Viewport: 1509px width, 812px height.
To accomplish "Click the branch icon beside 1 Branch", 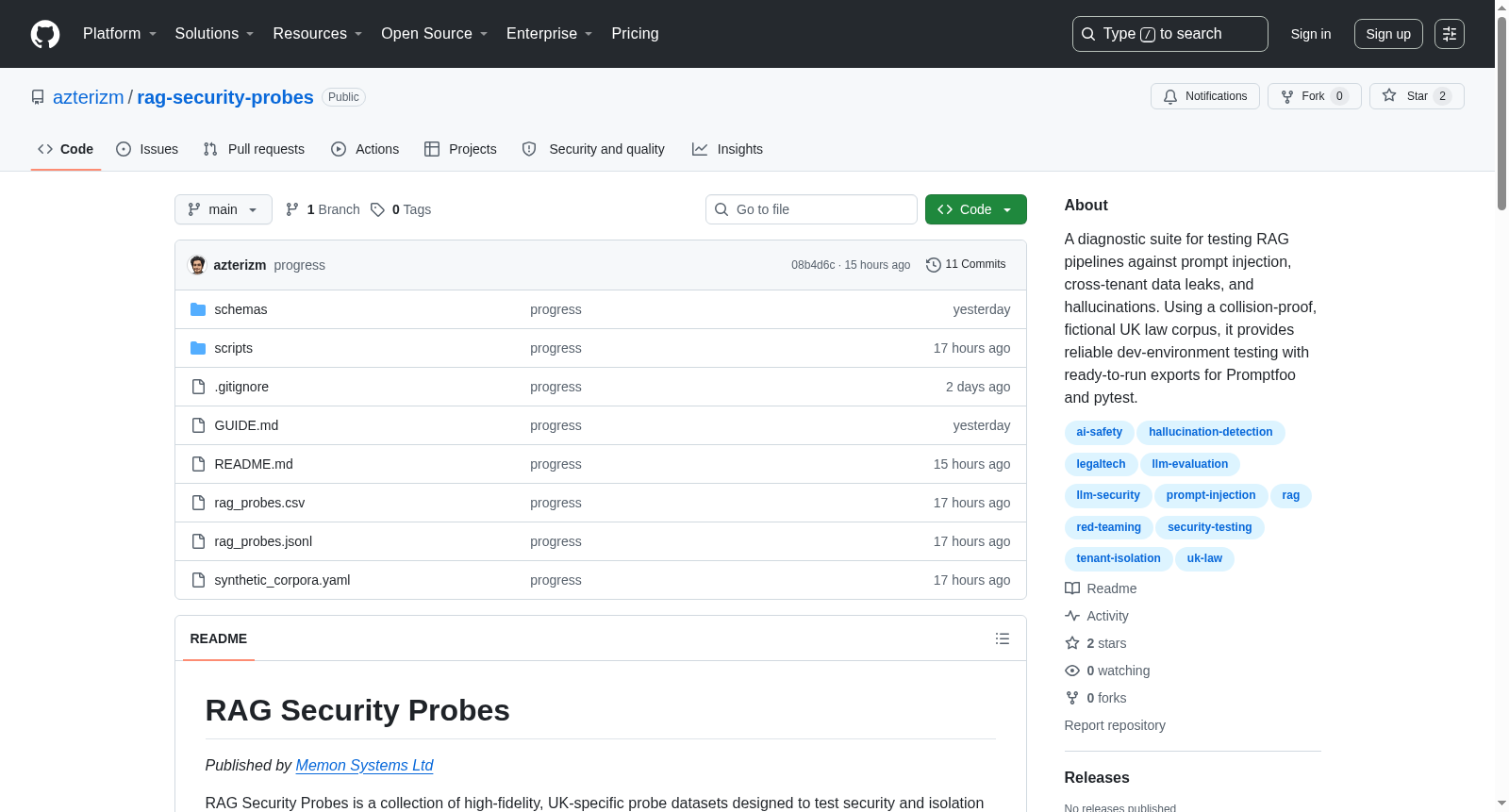I will 292,209.
